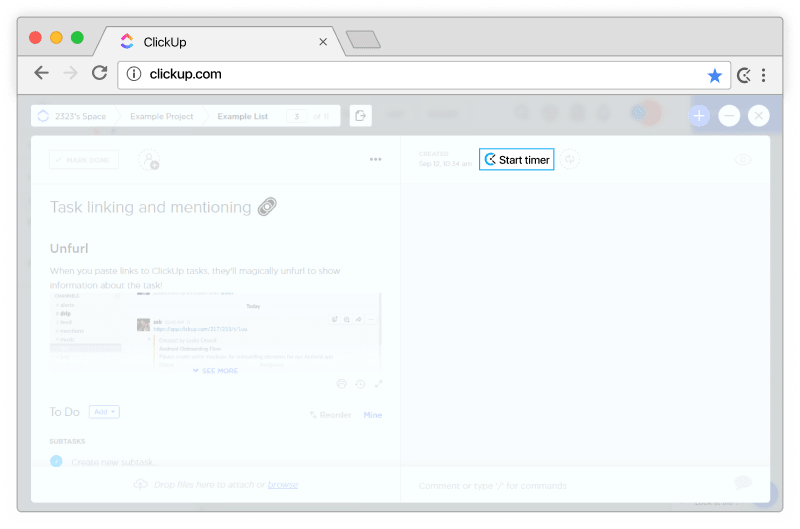Click the print description icon
Image resolution: width=800 pixels, height=529 pixels.
(341, 384)
